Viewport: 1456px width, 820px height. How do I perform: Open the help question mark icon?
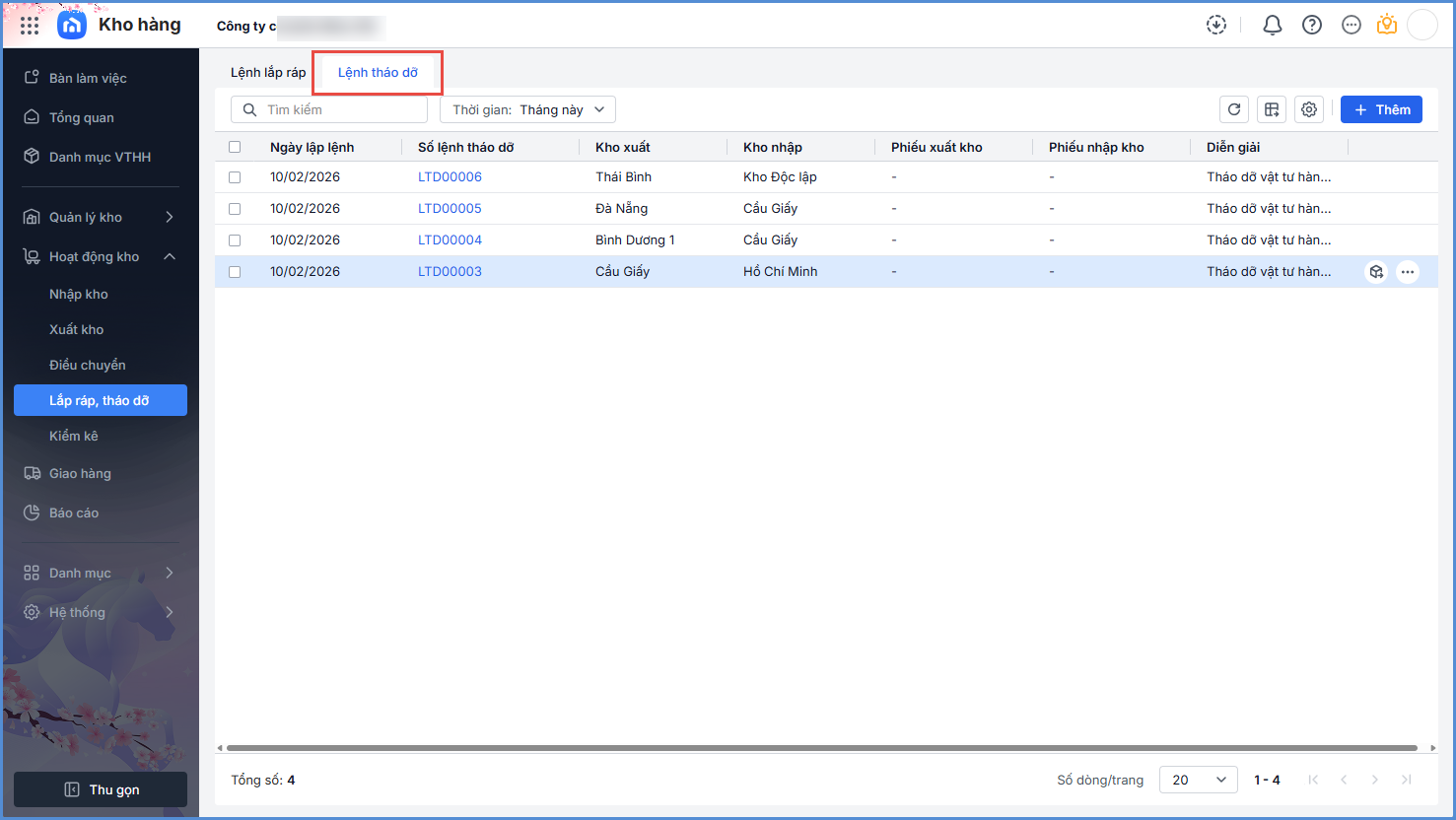(1311, 26)
